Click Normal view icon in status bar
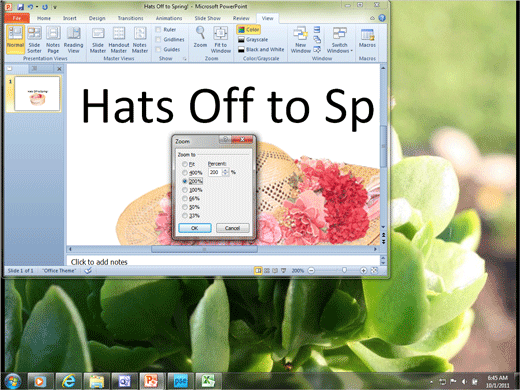This screenshot has width=520, height=390. (258, 271)
